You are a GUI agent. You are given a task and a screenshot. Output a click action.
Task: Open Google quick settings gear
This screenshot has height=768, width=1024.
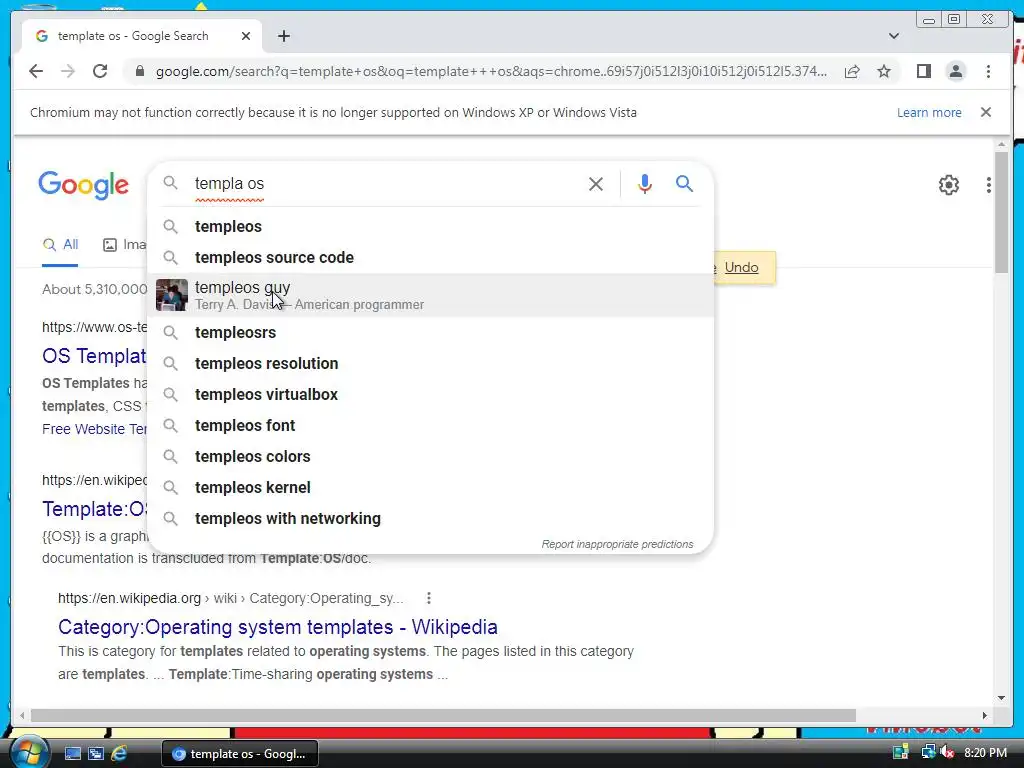coord(948,185)
